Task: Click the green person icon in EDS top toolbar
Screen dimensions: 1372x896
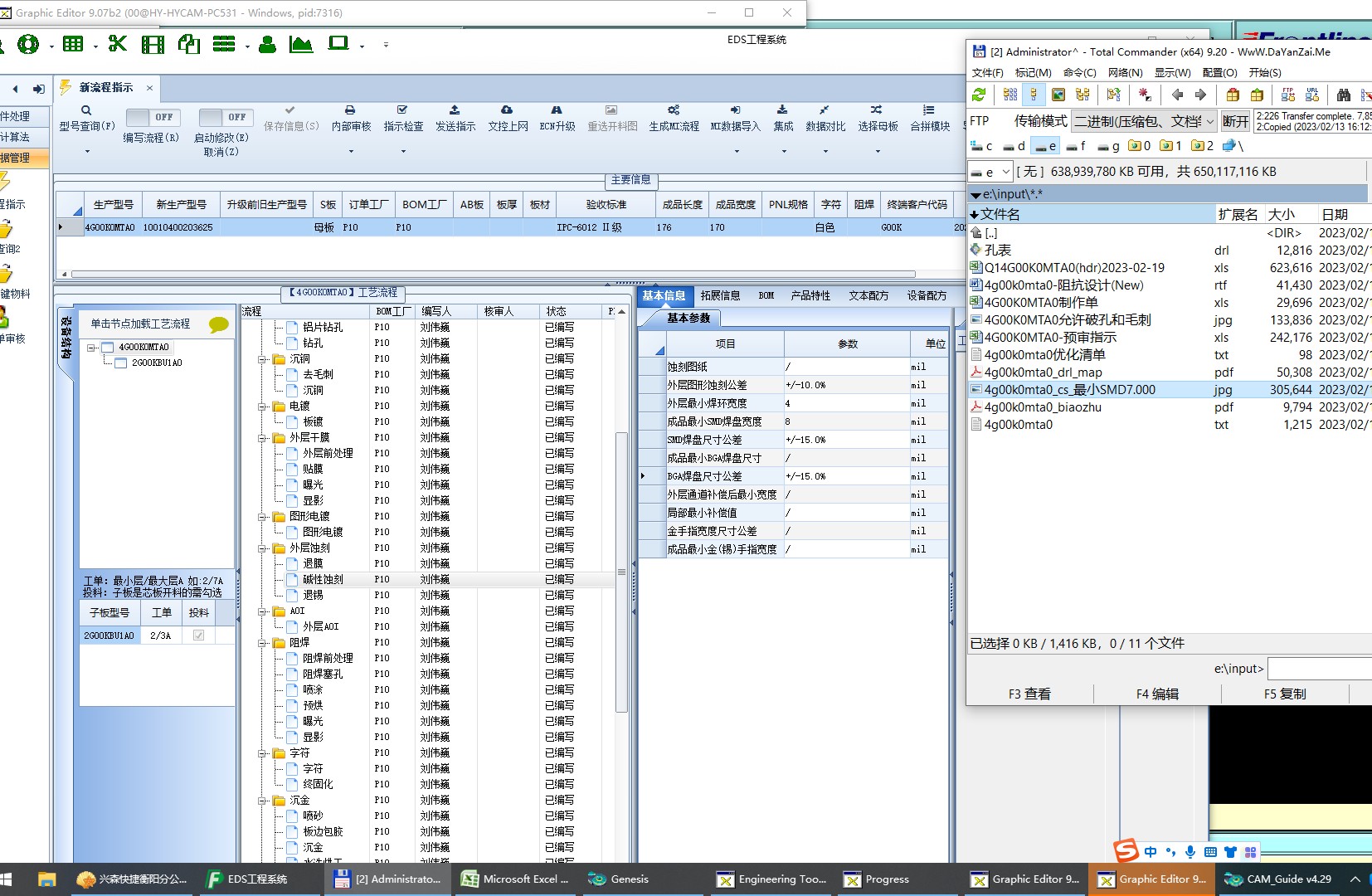Action: (x=267, y=44)
